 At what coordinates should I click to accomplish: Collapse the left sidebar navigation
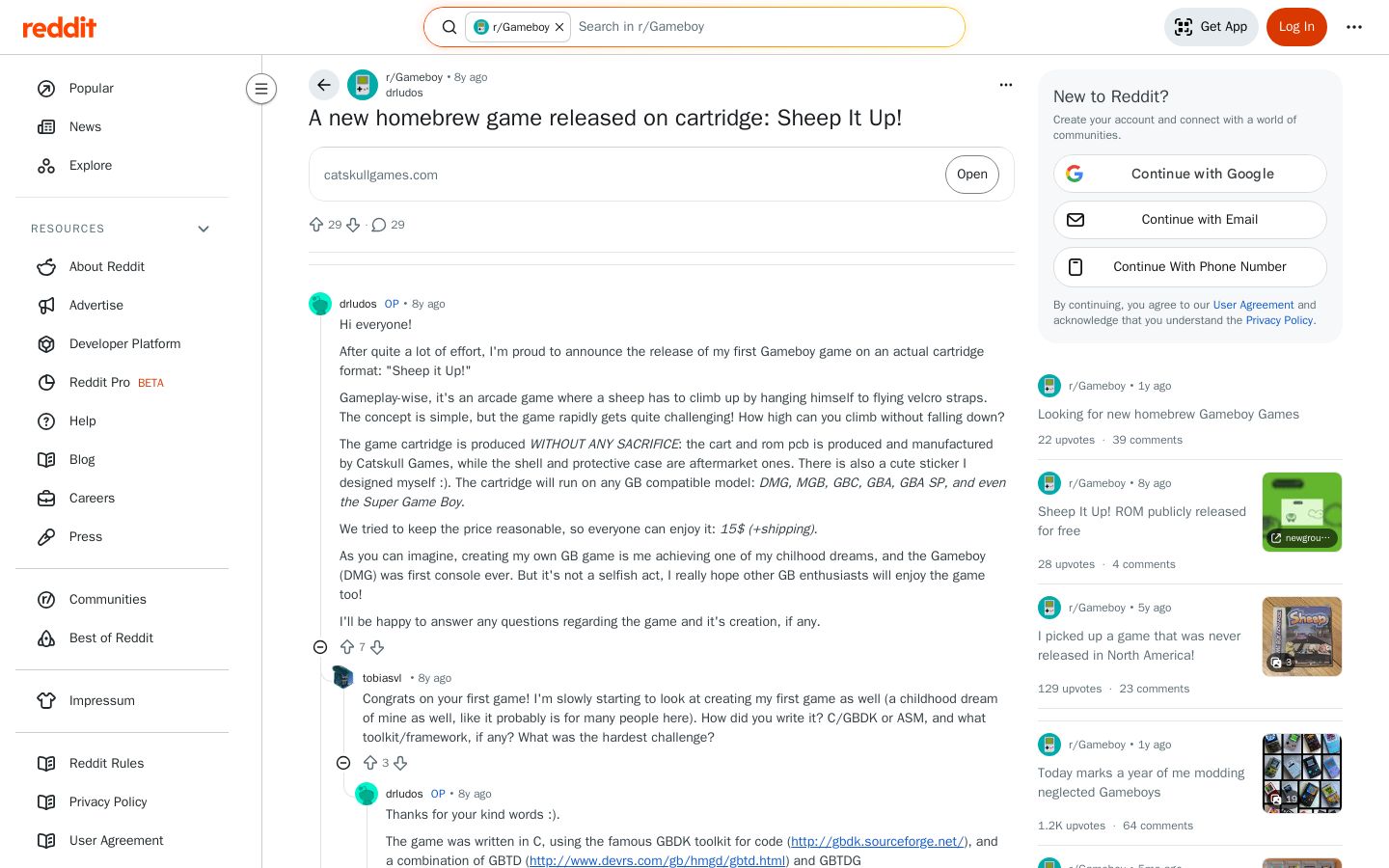point(261,89)
